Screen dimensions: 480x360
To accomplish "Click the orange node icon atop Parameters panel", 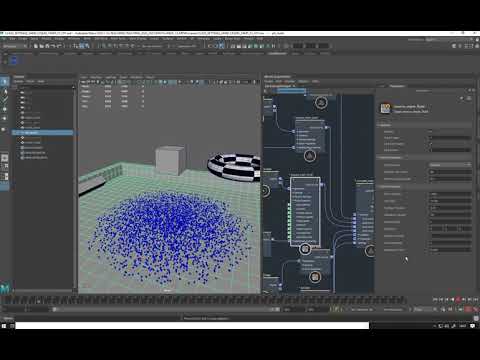I will (x=386, y=108).
